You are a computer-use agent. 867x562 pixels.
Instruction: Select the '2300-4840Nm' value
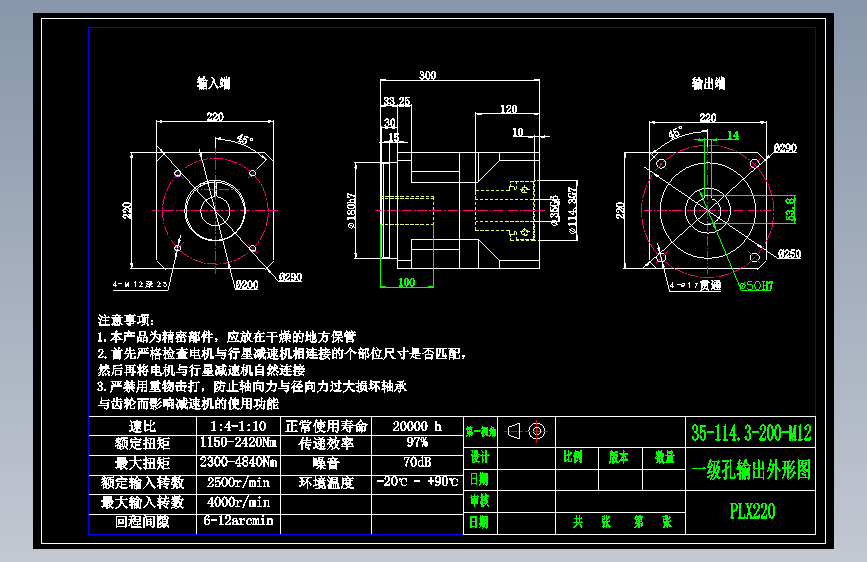[x=238, y=462]
